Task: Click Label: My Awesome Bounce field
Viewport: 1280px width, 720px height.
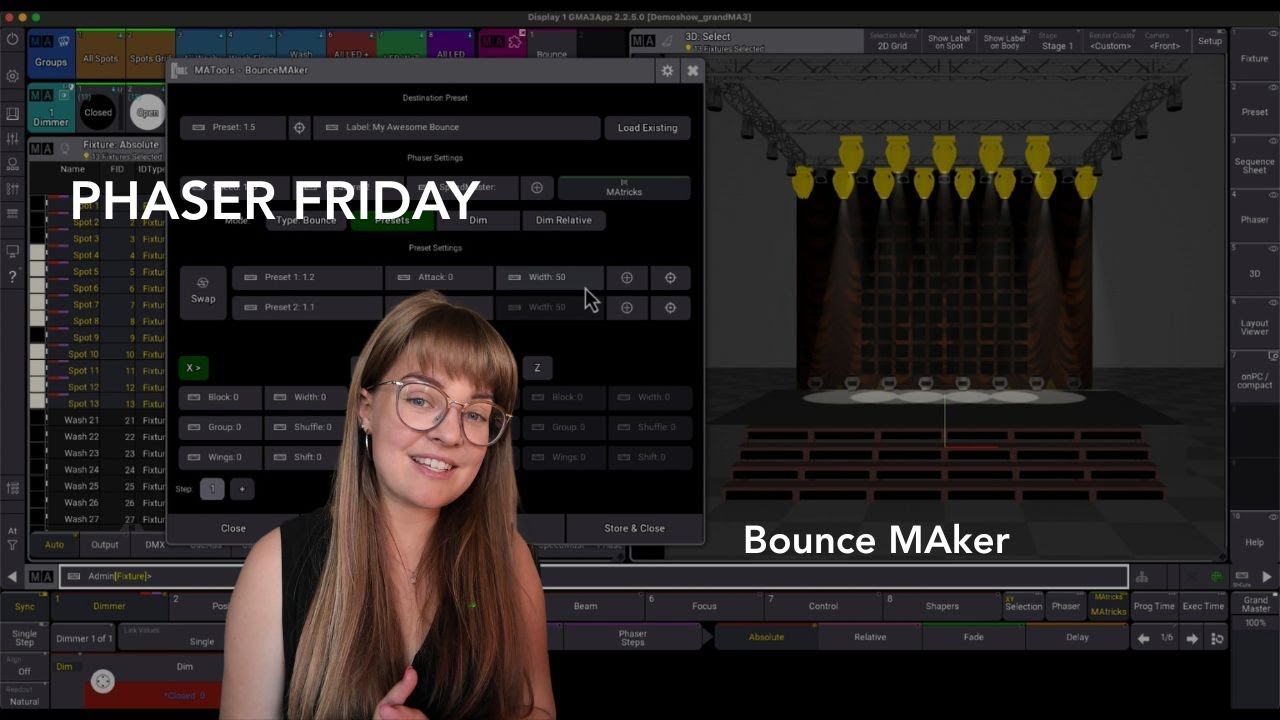Action: coord(457,128)
